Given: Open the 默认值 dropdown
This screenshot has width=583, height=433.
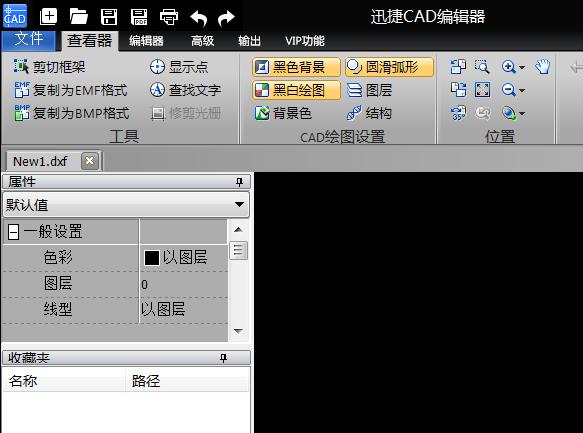Looking at the screenshot, I should coord(126,204).
